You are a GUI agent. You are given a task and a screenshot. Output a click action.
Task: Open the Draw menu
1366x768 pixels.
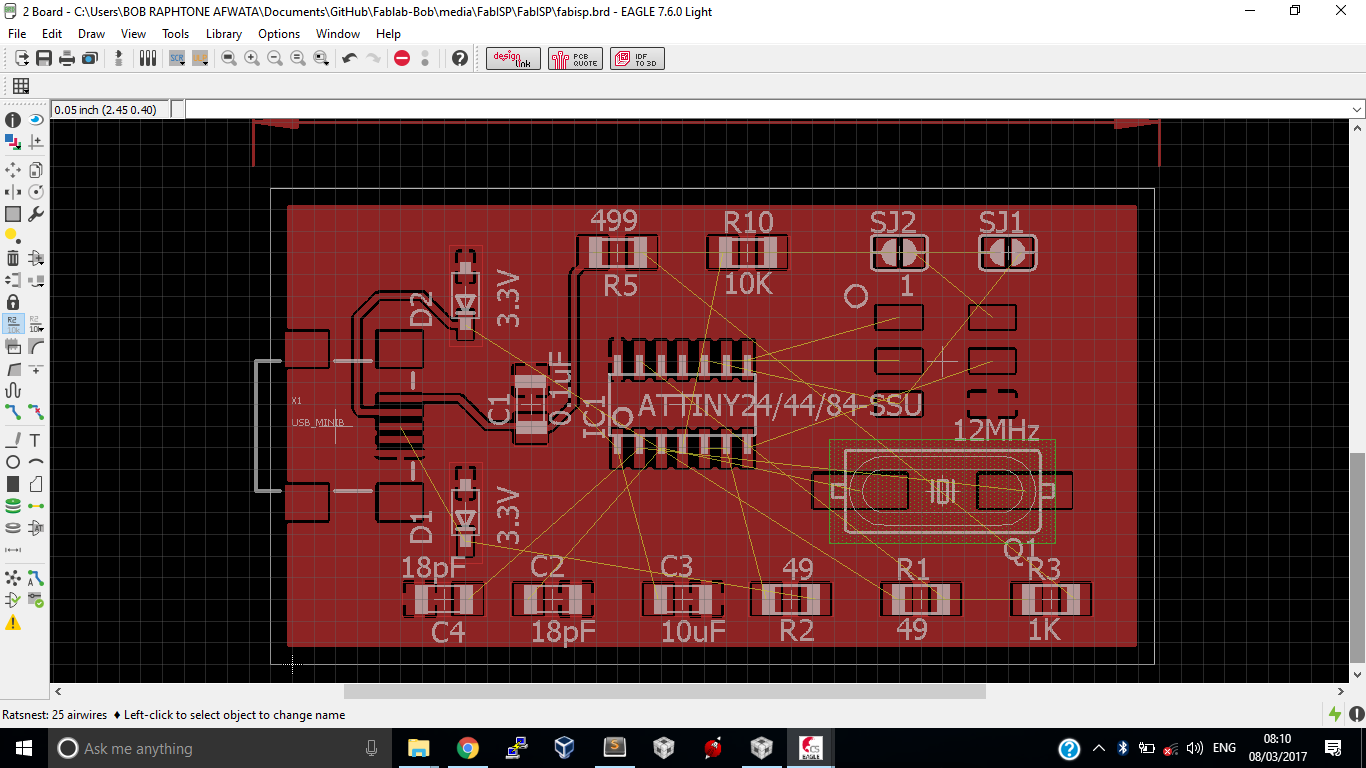pos(91,33)
